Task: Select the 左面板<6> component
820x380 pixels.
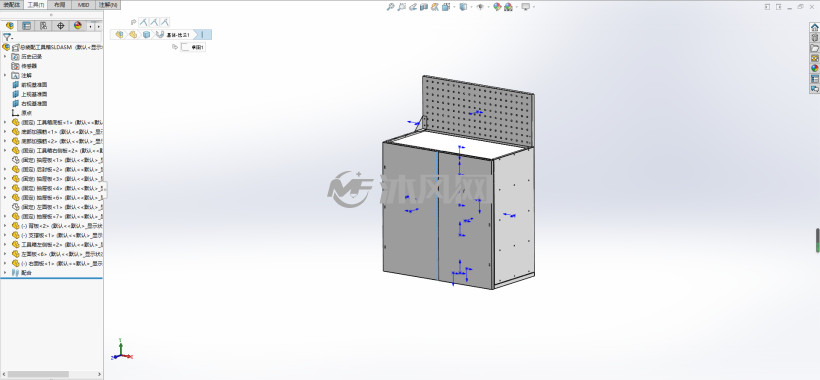Action: [x=58, y=254]
